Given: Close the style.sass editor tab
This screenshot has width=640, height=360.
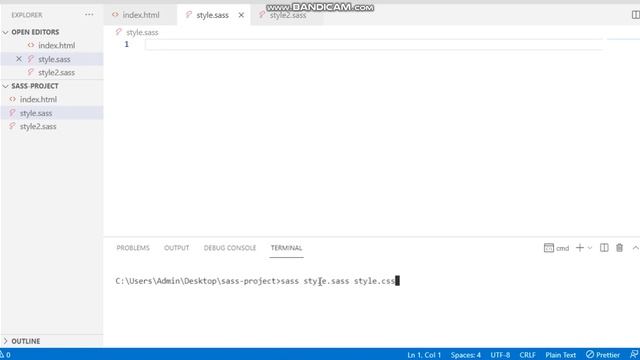Looking at the screenshot, I should [x=241, y=15].
